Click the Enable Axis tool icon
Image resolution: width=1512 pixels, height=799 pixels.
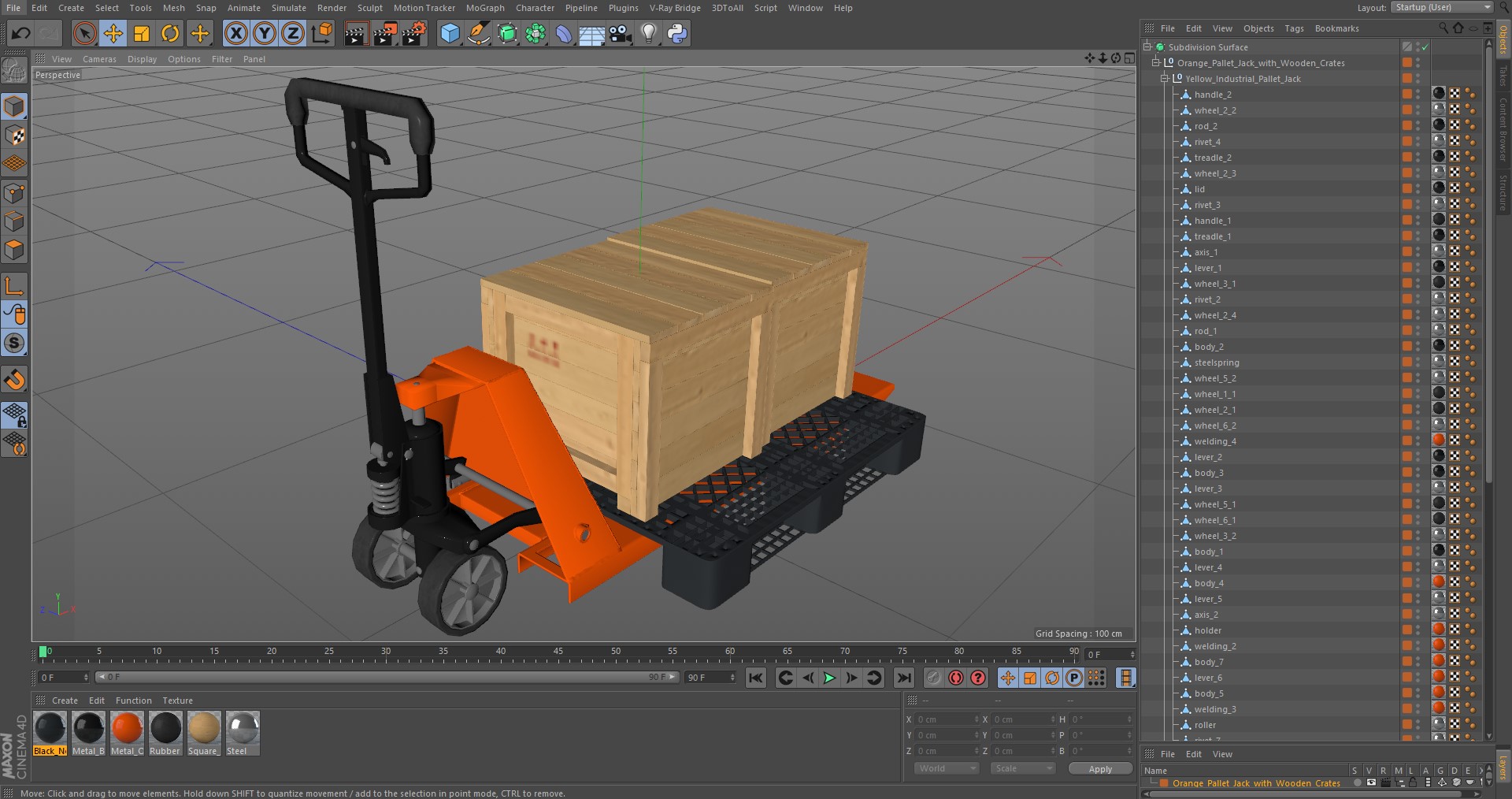click(x=14, y=285)
